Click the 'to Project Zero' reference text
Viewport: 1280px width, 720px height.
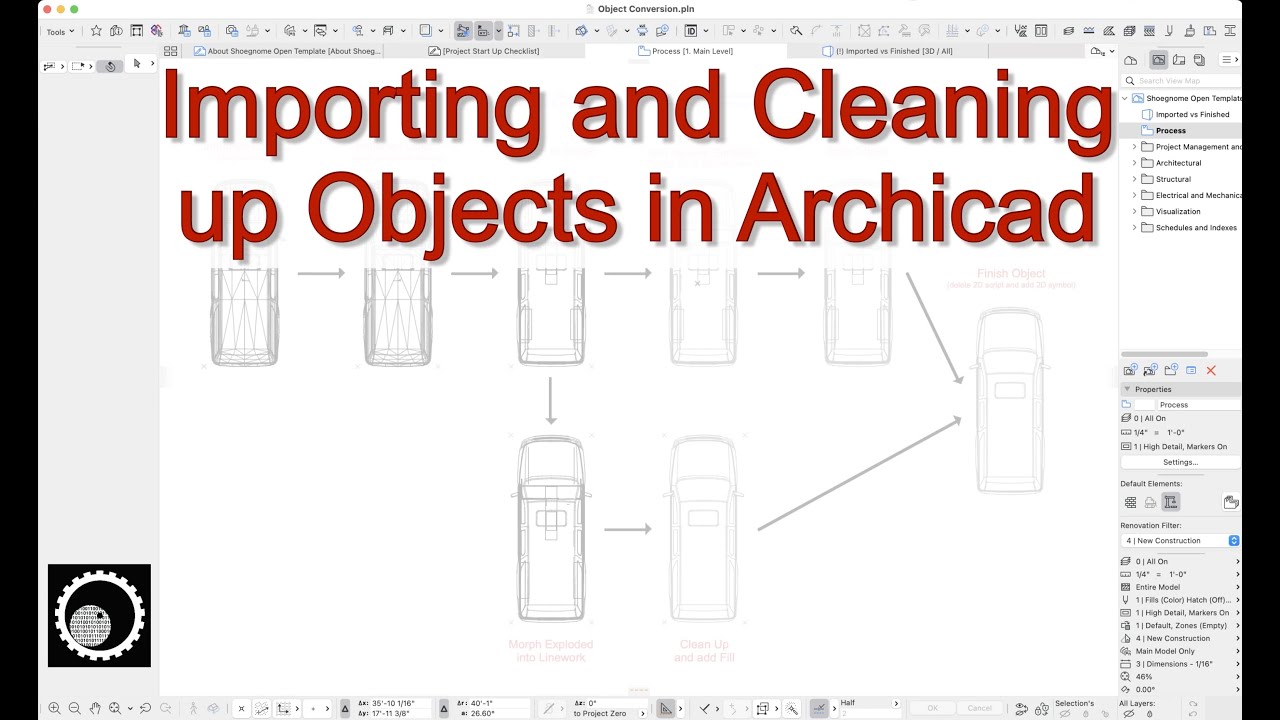(x=600, y=713)
